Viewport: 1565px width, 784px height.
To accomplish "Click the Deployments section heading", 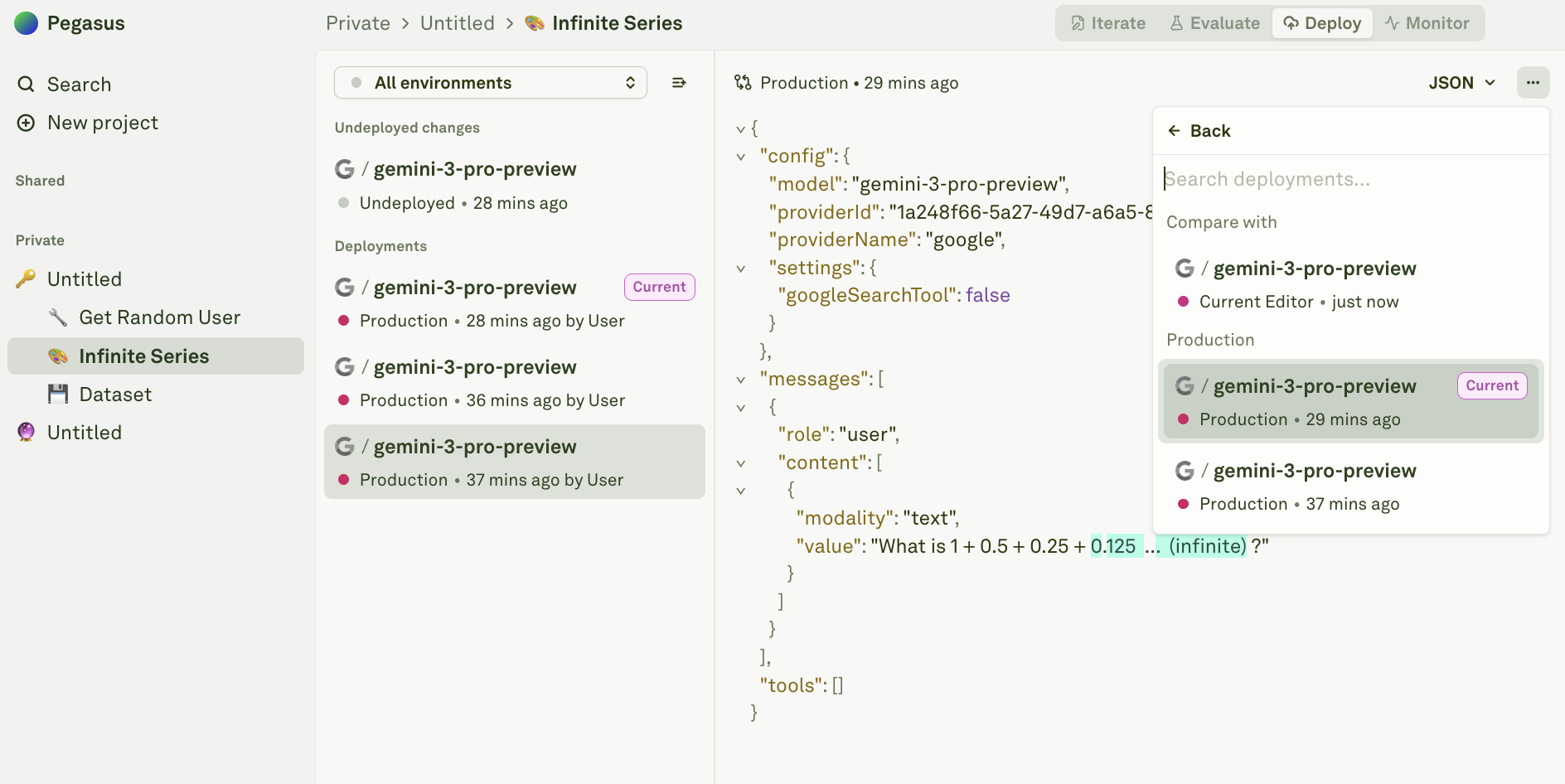I will tap(380, 246).
